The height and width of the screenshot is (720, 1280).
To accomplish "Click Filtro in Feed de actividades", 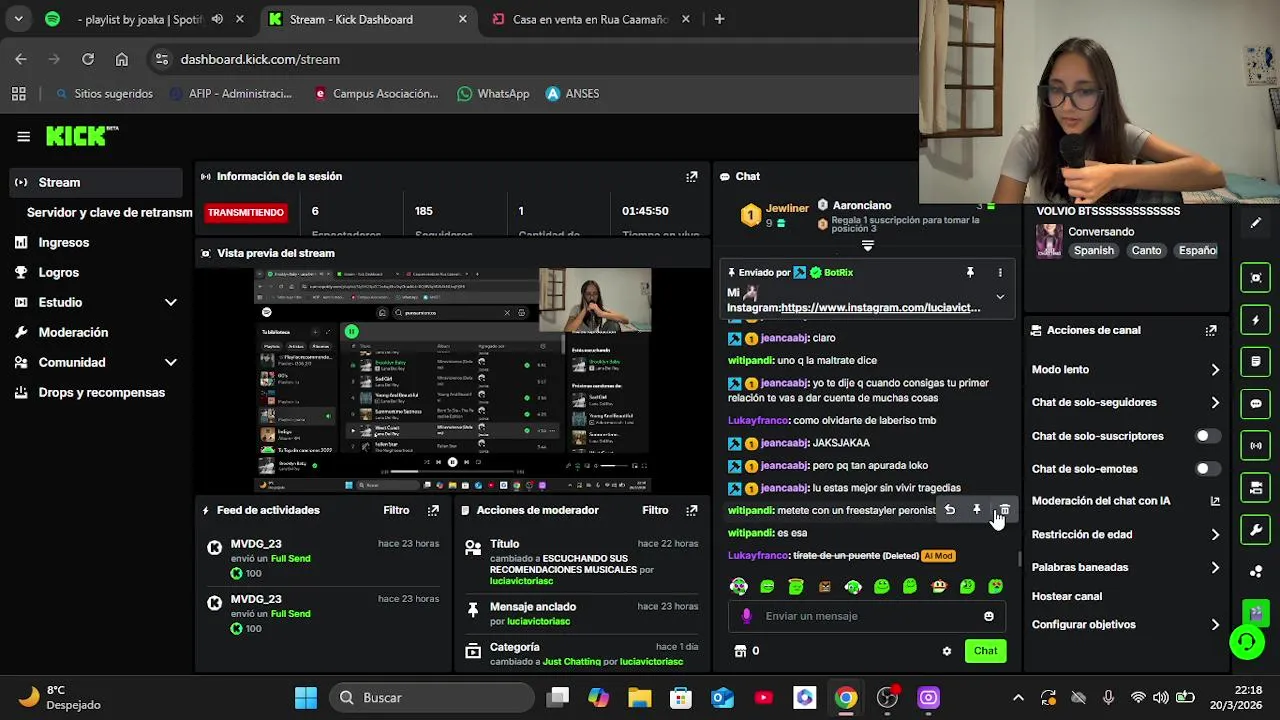I will 396,510.
